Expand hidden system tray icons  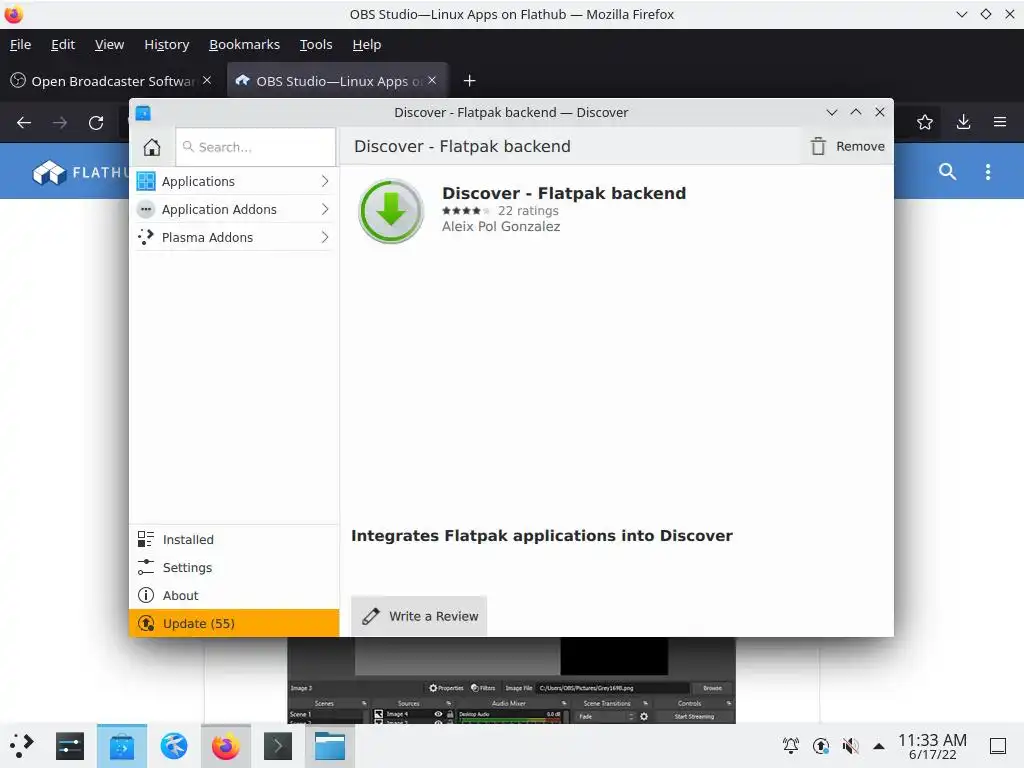click(x=879, y=746)
